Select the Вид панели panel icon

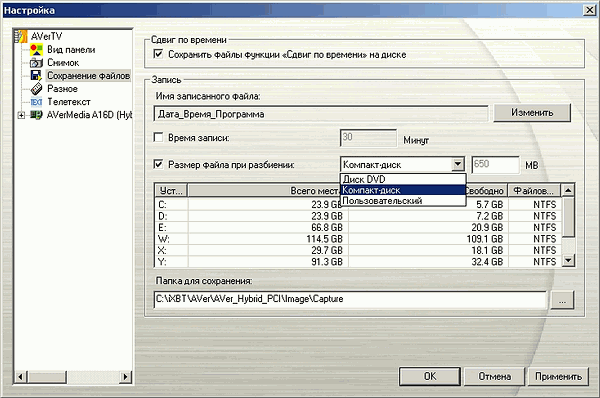tap(36, 49)
